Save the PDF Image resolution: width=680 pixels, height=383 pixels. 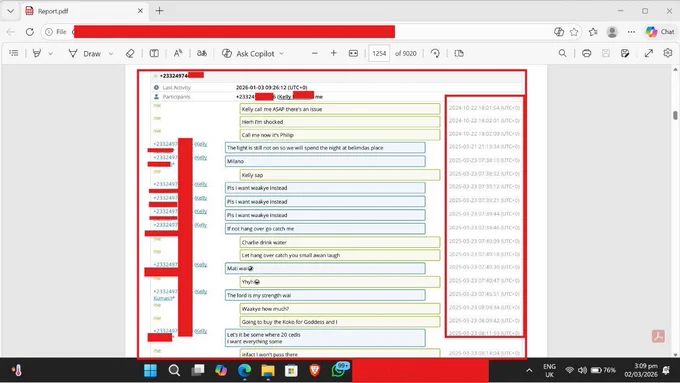[x=606, y=53]
